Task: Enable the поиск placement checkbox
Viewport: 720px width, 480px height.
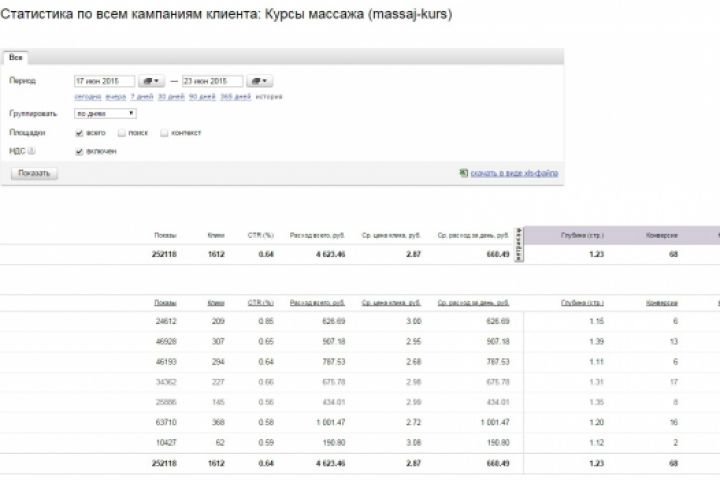Action: (122, 133)
